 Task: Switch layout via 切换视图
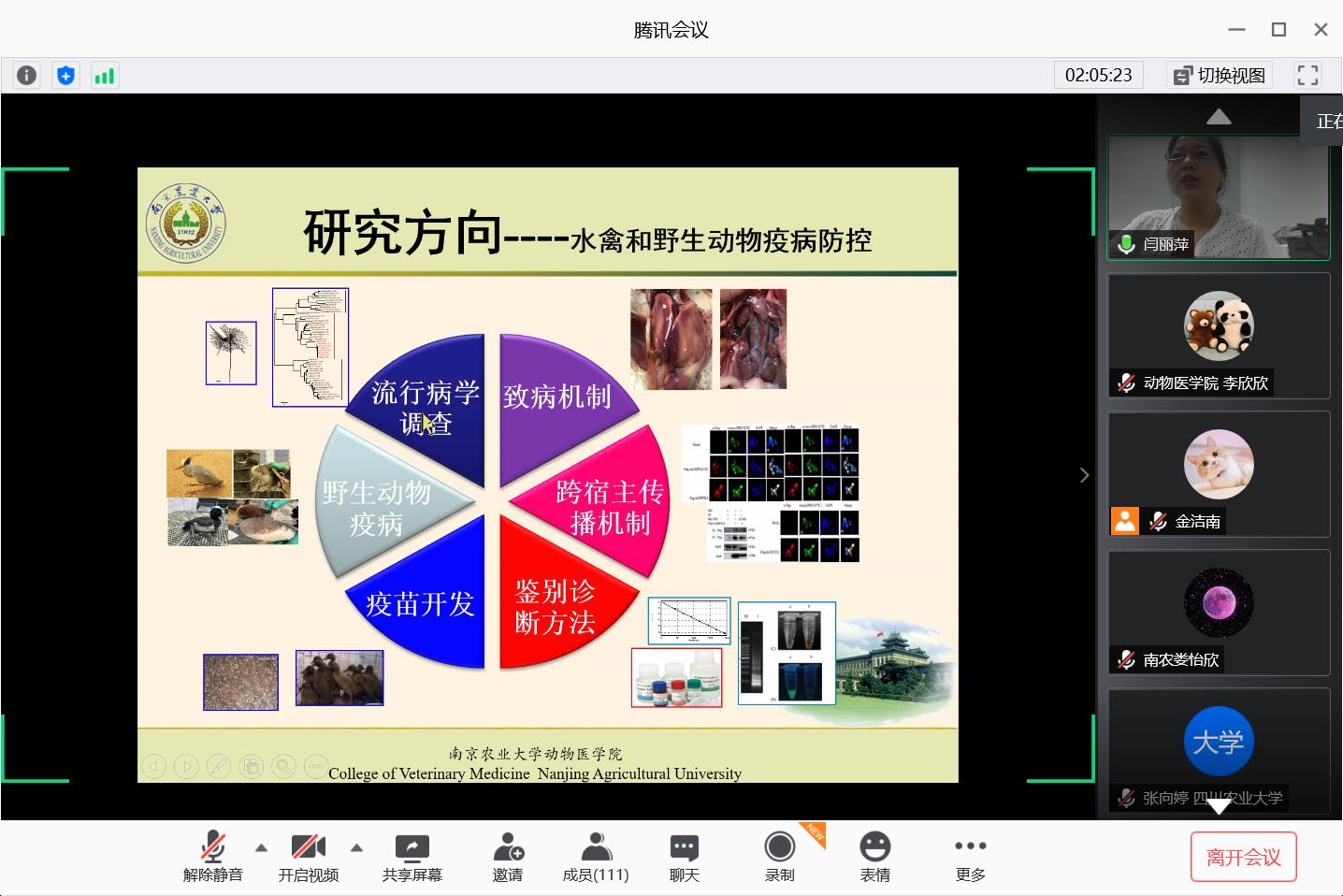click(1220, 76)
